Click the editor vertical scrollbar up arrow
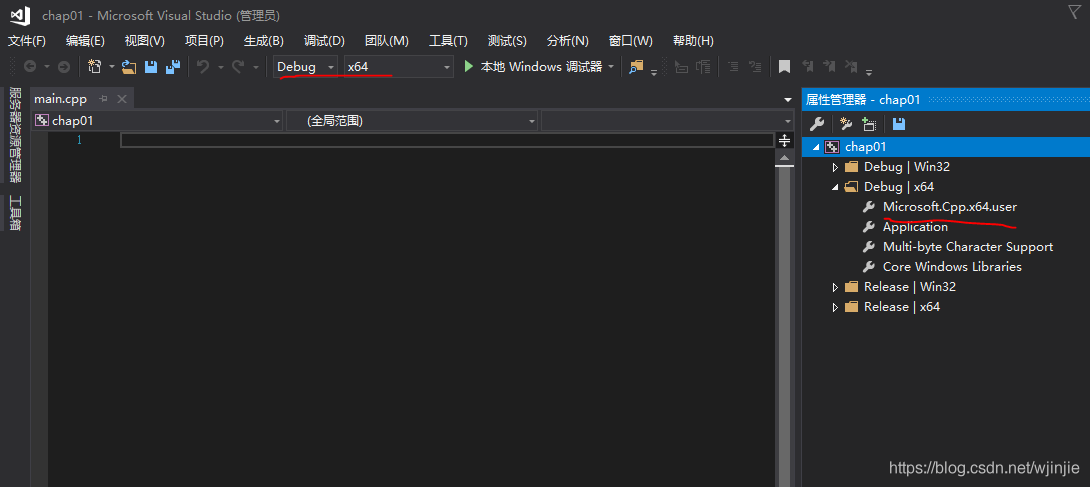The image size is (1090, 487). (784, 158)
